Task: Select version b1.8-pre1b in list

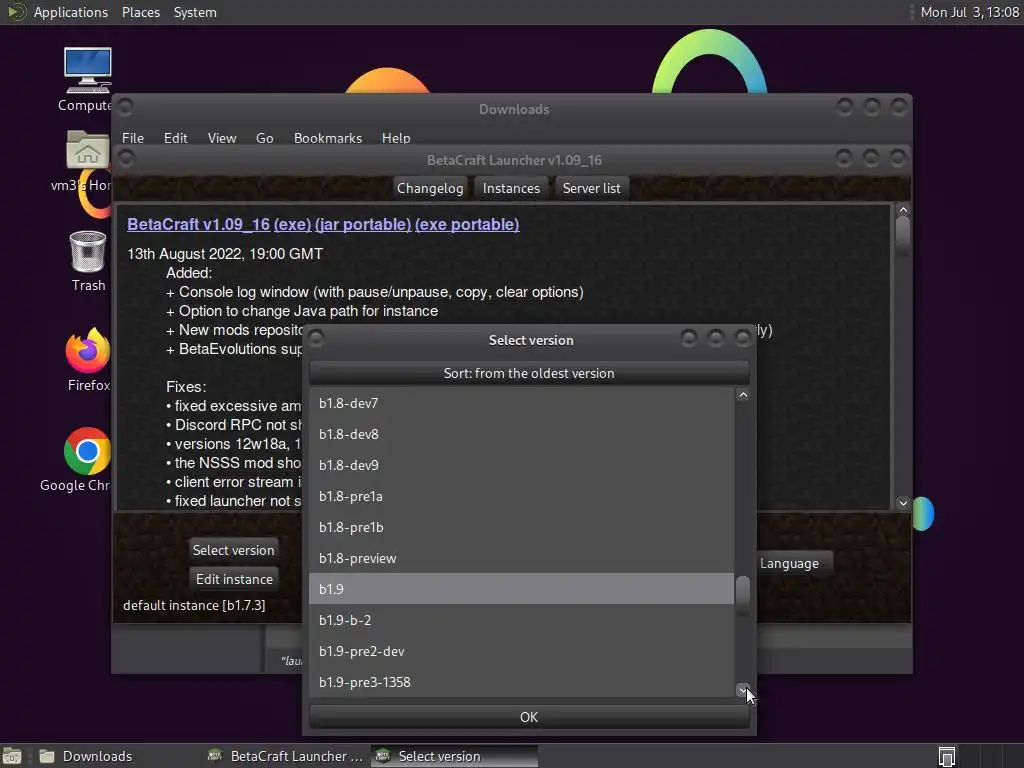Action: point(521,527)
